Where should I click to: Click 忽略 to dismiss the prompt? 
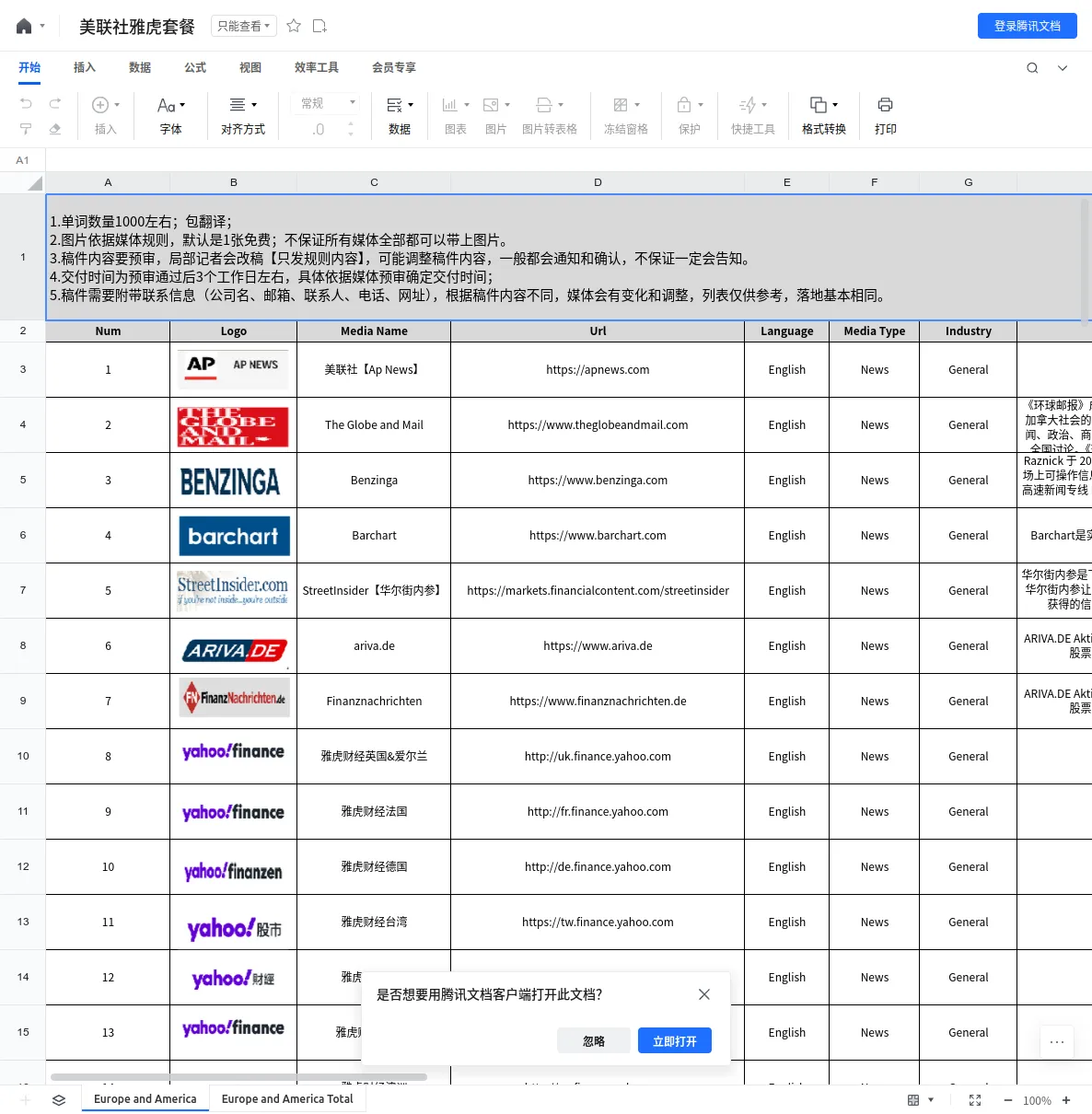[594, 1041]
